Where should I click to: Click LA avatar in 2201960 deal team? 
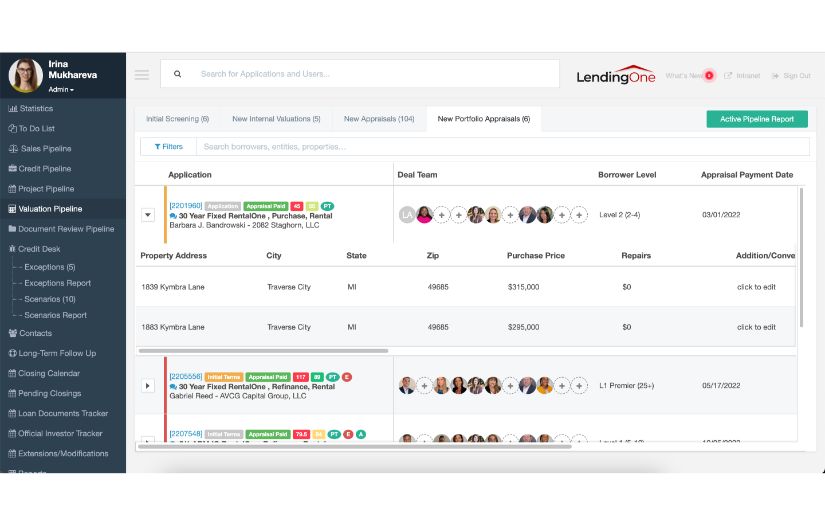tap(407, 215)
